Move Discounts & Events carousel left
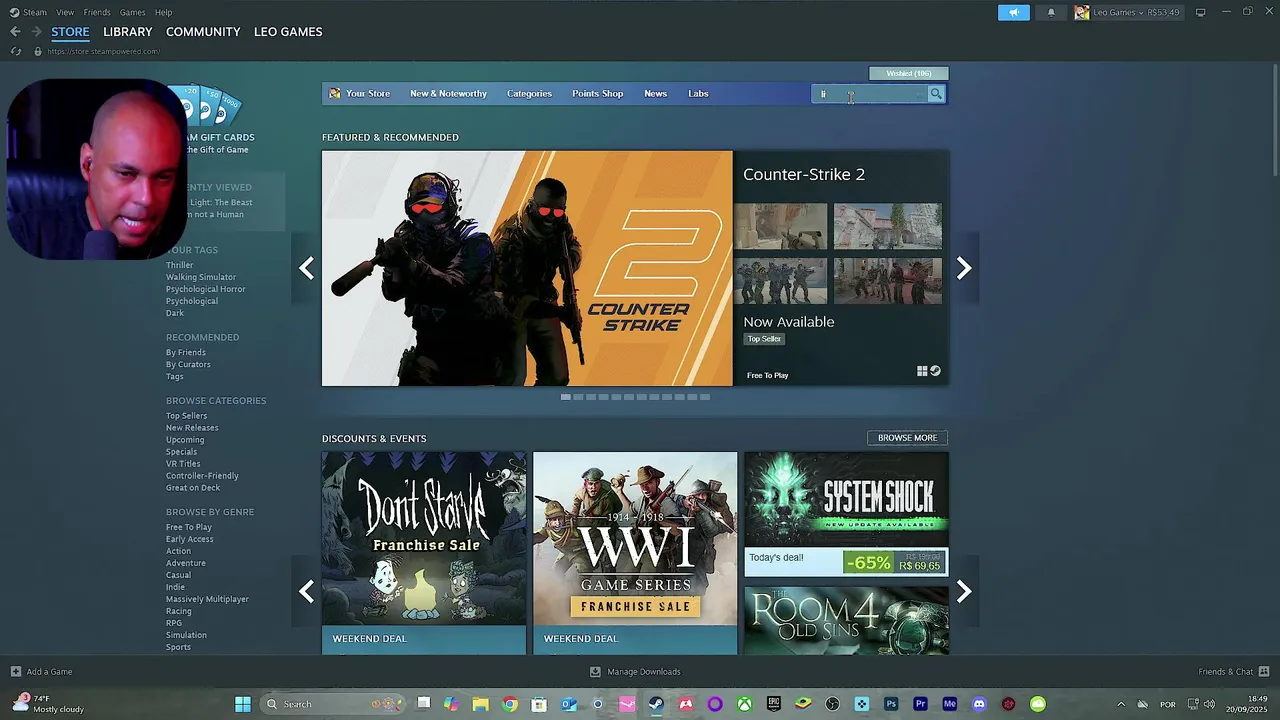This screenshot has height=720, width=1280. tap(306, 592)
